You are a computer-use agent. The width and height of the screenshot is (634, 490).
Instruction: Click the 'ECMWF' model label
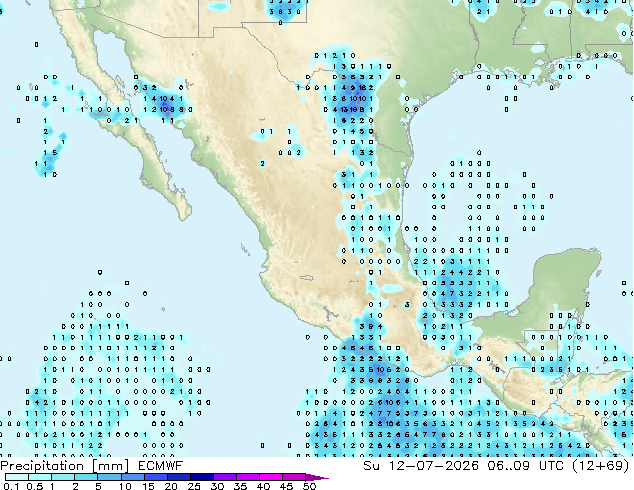(x=161, y=466)
